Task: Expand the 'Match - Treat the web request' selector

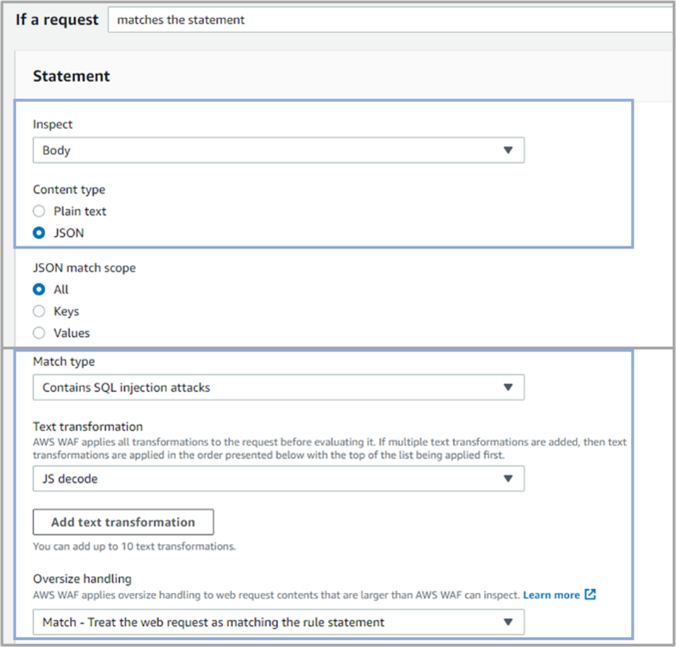Action: pyautogui.click(x=270, y=622)
